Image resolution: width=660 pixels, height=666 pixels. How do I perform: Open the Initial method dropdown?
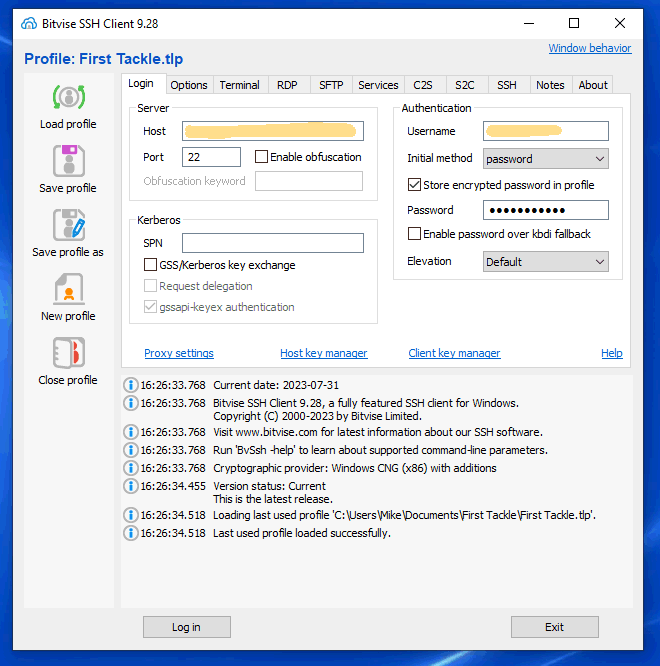pos(545,159)
